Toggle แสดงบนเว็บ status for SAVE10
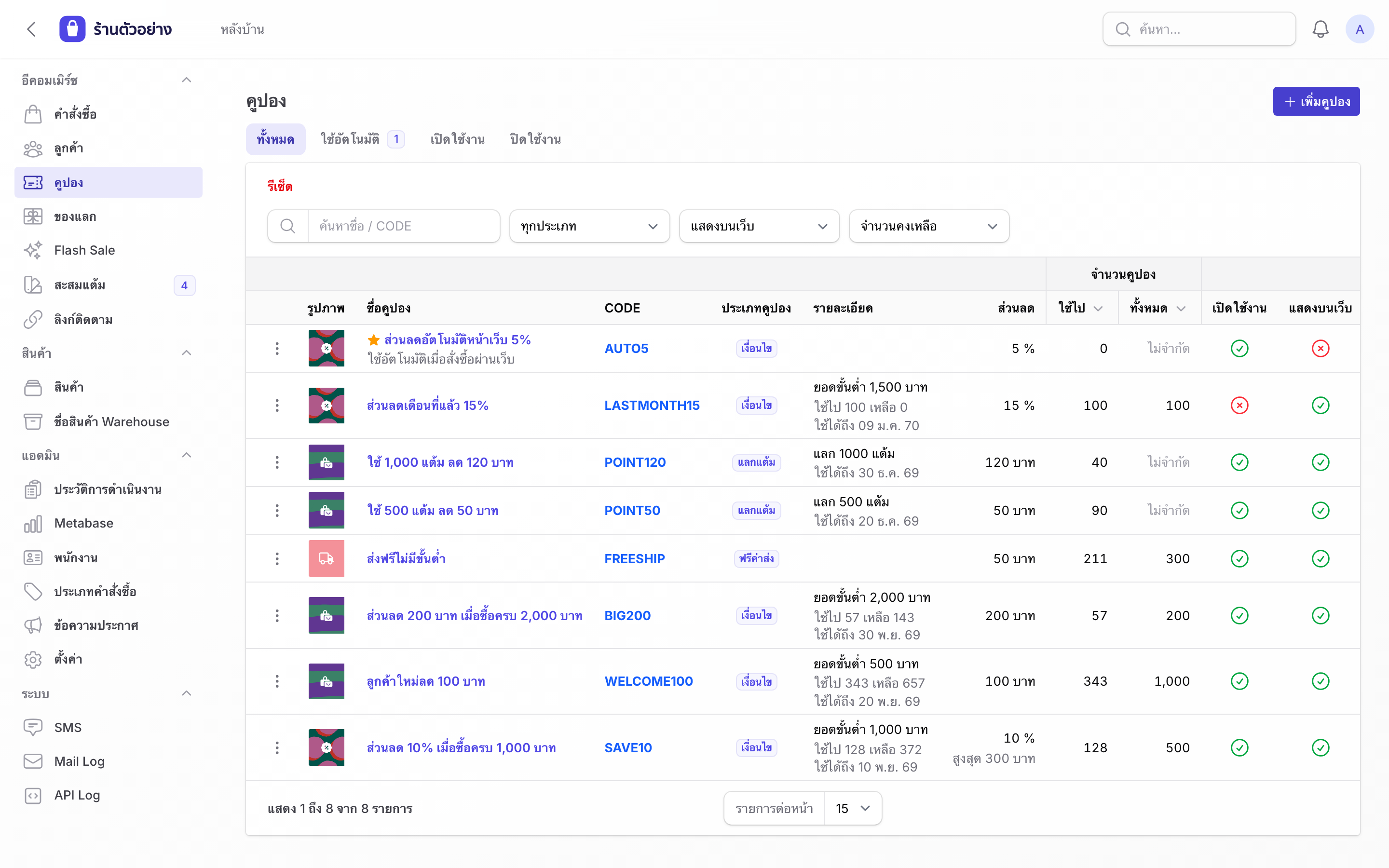Viewport: 1389px width, 868px height. [x=1320, y=747]
